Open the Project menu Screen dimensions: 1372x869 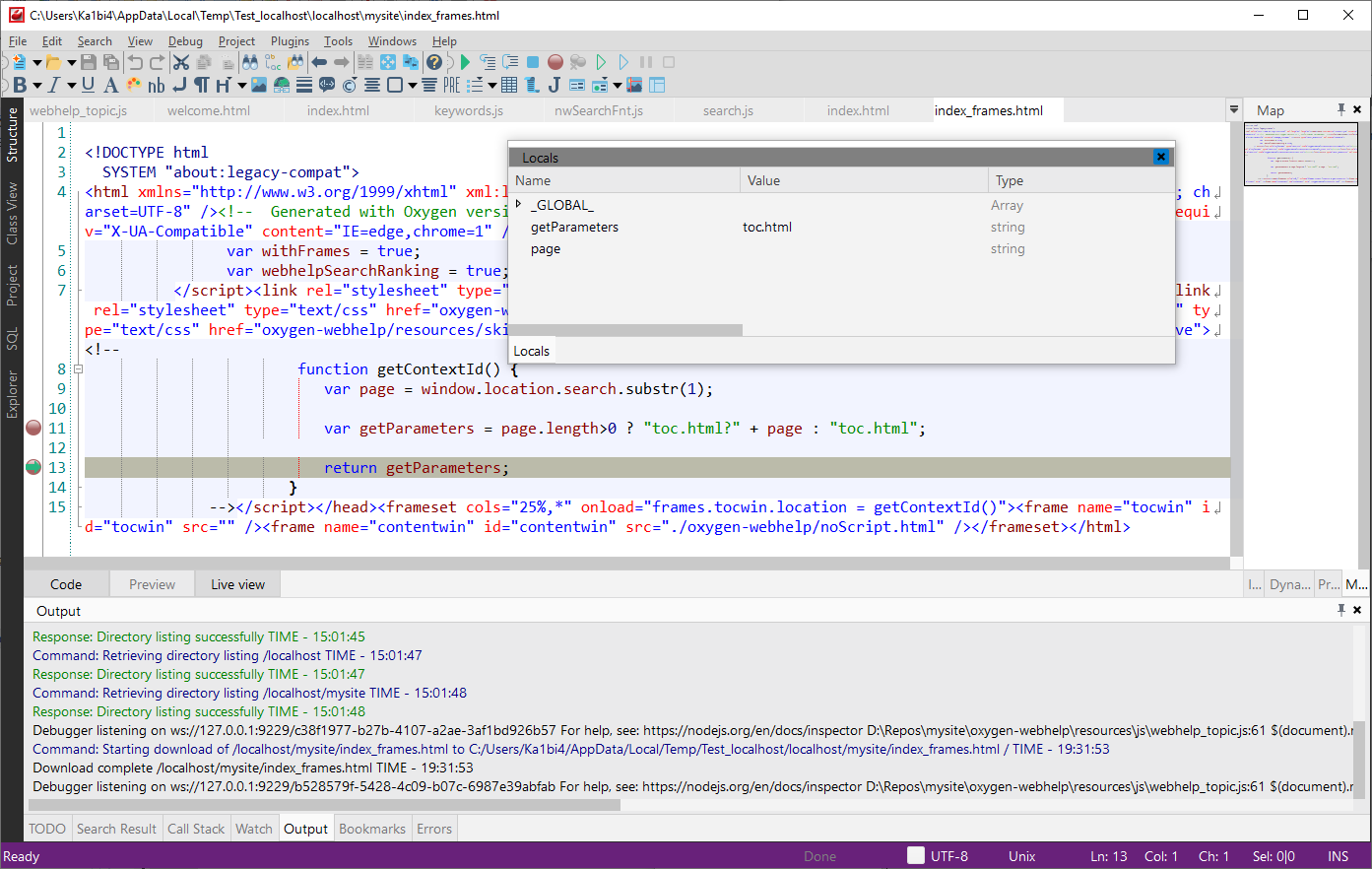236,41
